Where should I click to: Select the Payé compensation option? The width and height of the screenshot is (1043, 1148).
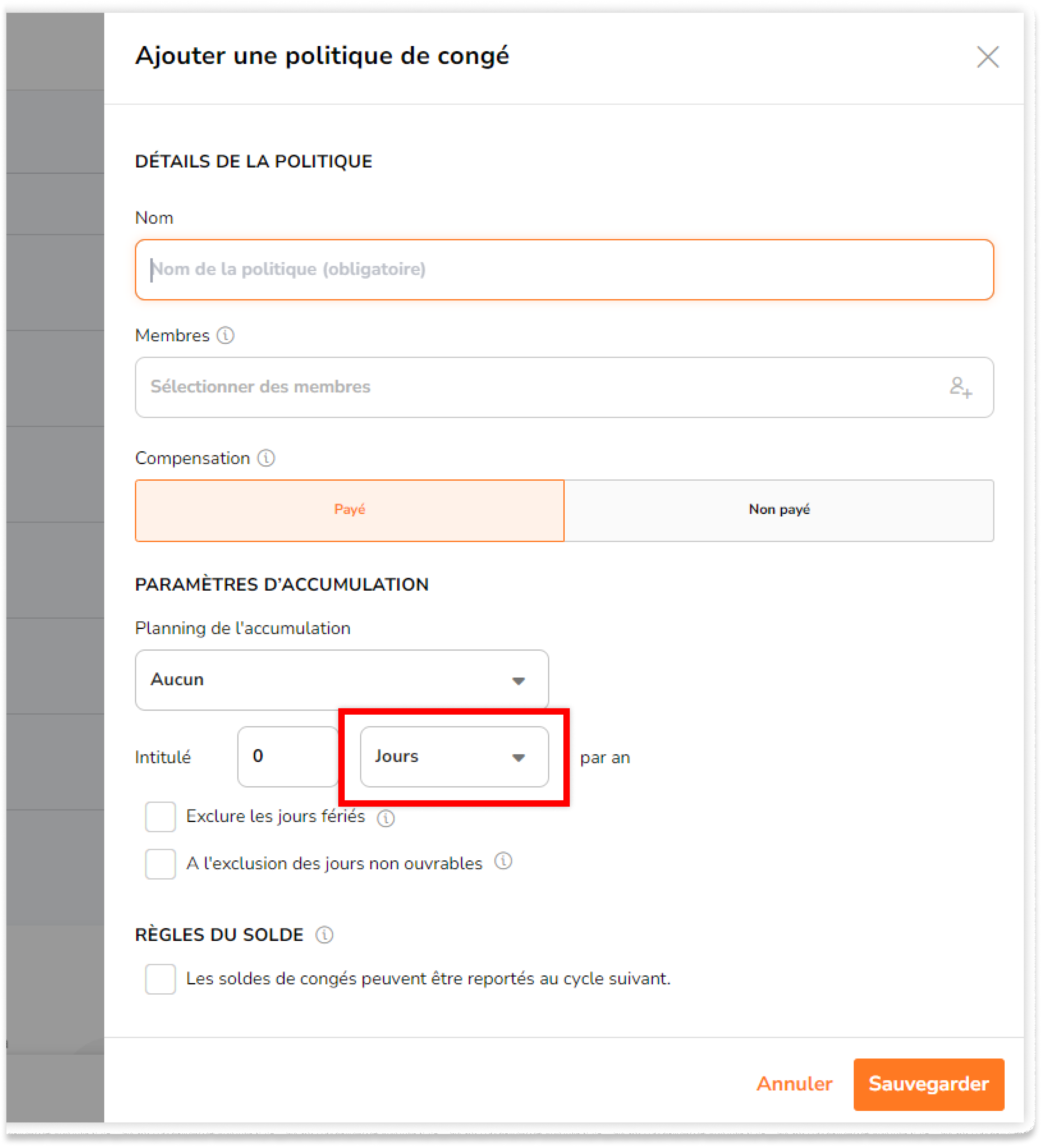click(x=350, y=510)
